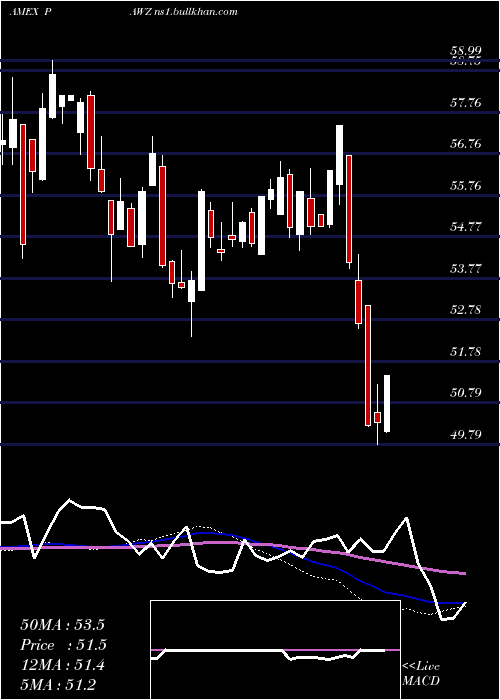Image resolution: width=500 pixels, height=700 pixels.
Task: Click the 12MA : 51.4 readout
Action: pos(62,665)
